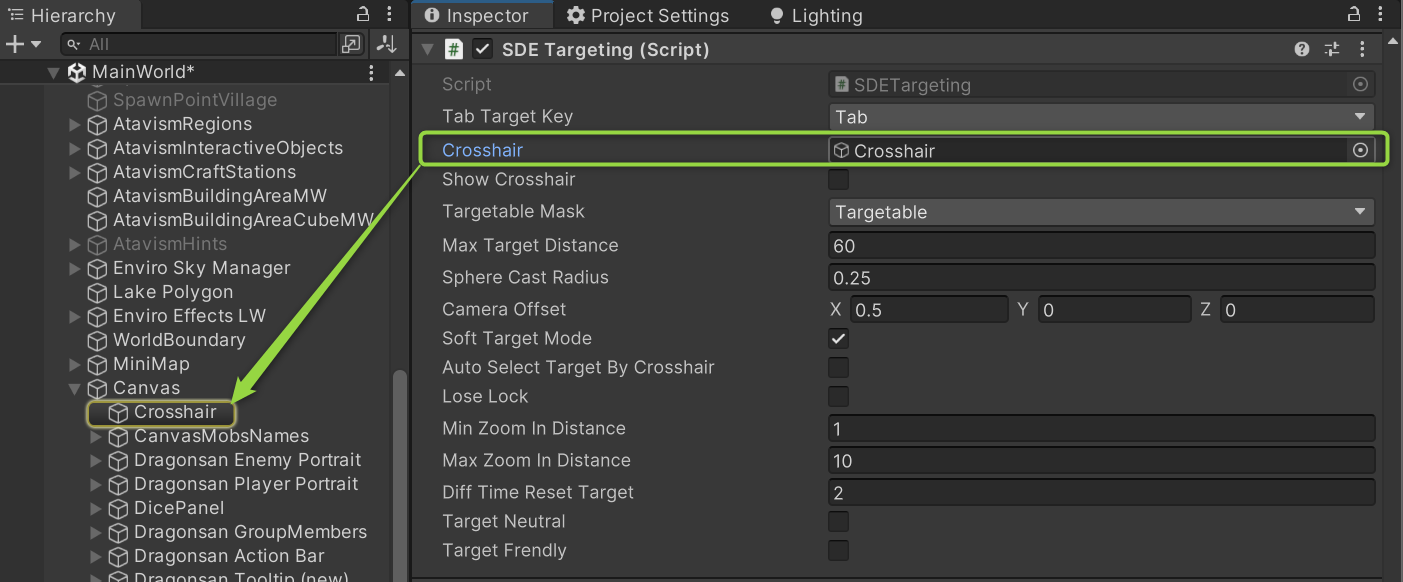Collapse the Canvas tree node
This screenshot has width=1403, height=582.
[x=75, y=389]
